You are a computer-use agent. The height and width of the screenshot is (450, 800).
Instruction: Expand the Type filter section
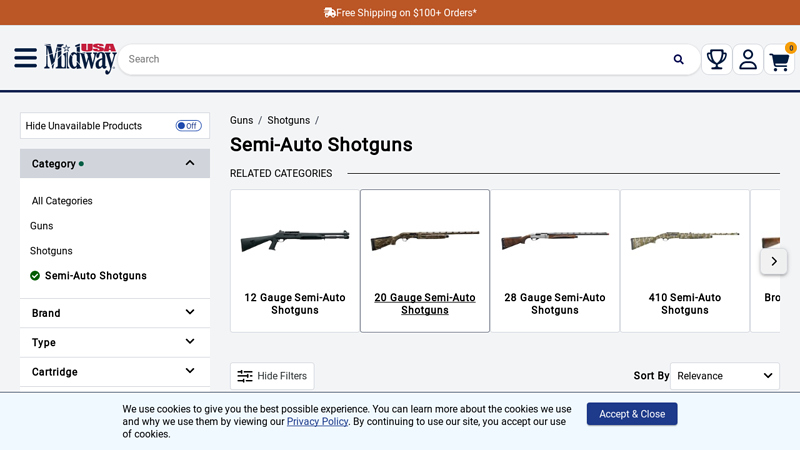click(115, 342)
